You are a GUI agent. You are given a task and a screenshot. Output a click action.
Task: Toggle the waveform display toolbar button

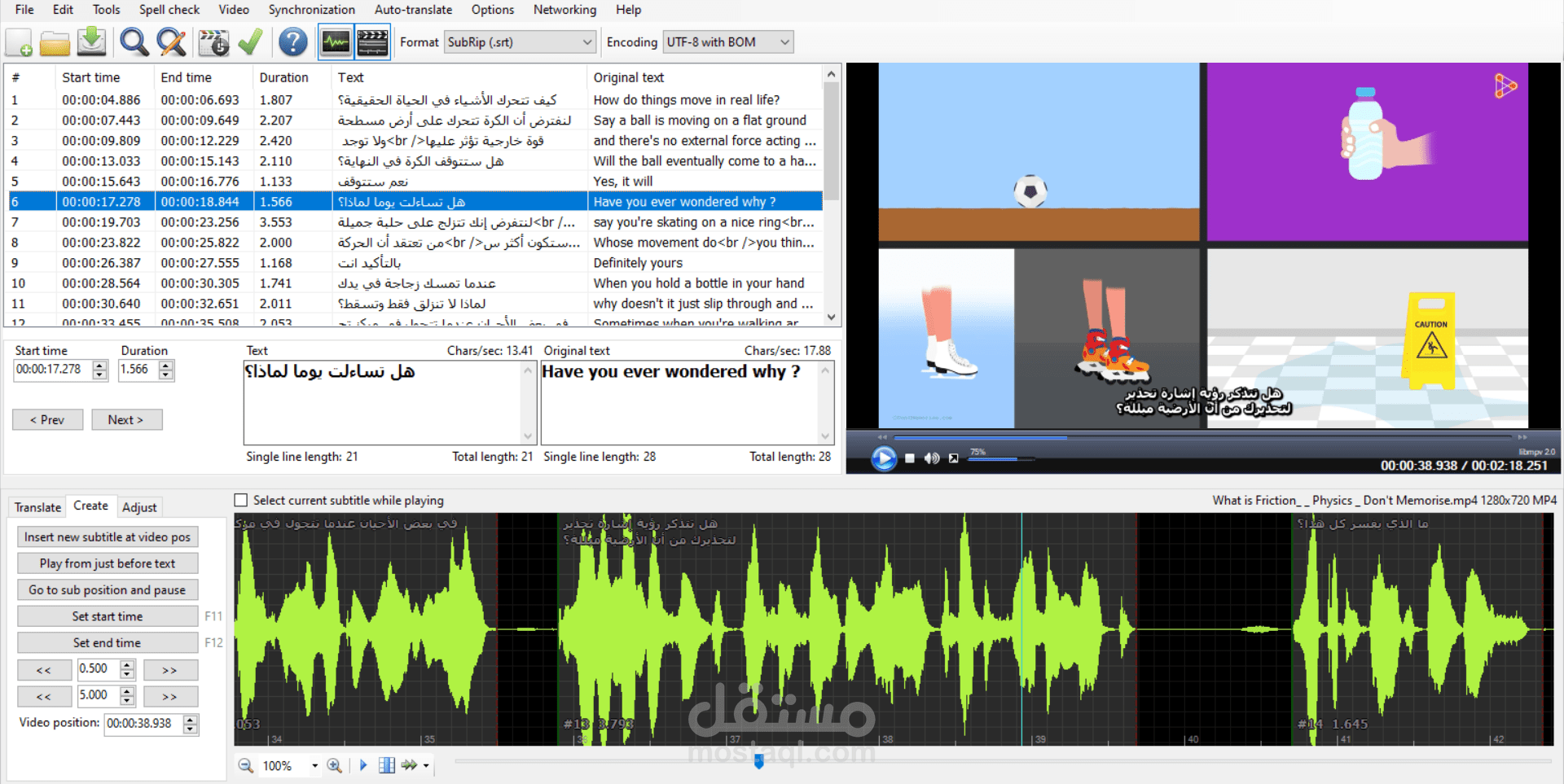click(x=336, y=42)
